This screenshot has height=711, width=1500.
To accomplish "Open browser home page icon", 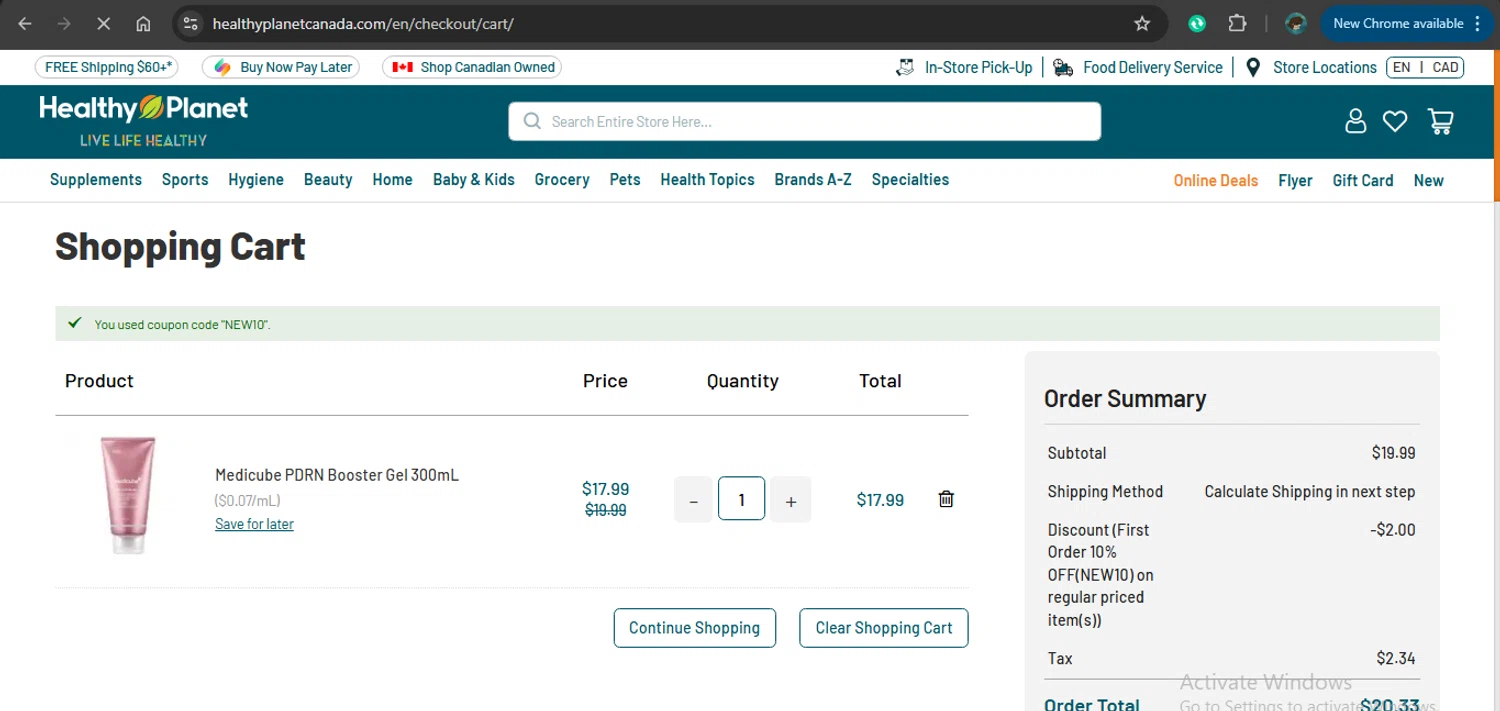I will 143,23.
